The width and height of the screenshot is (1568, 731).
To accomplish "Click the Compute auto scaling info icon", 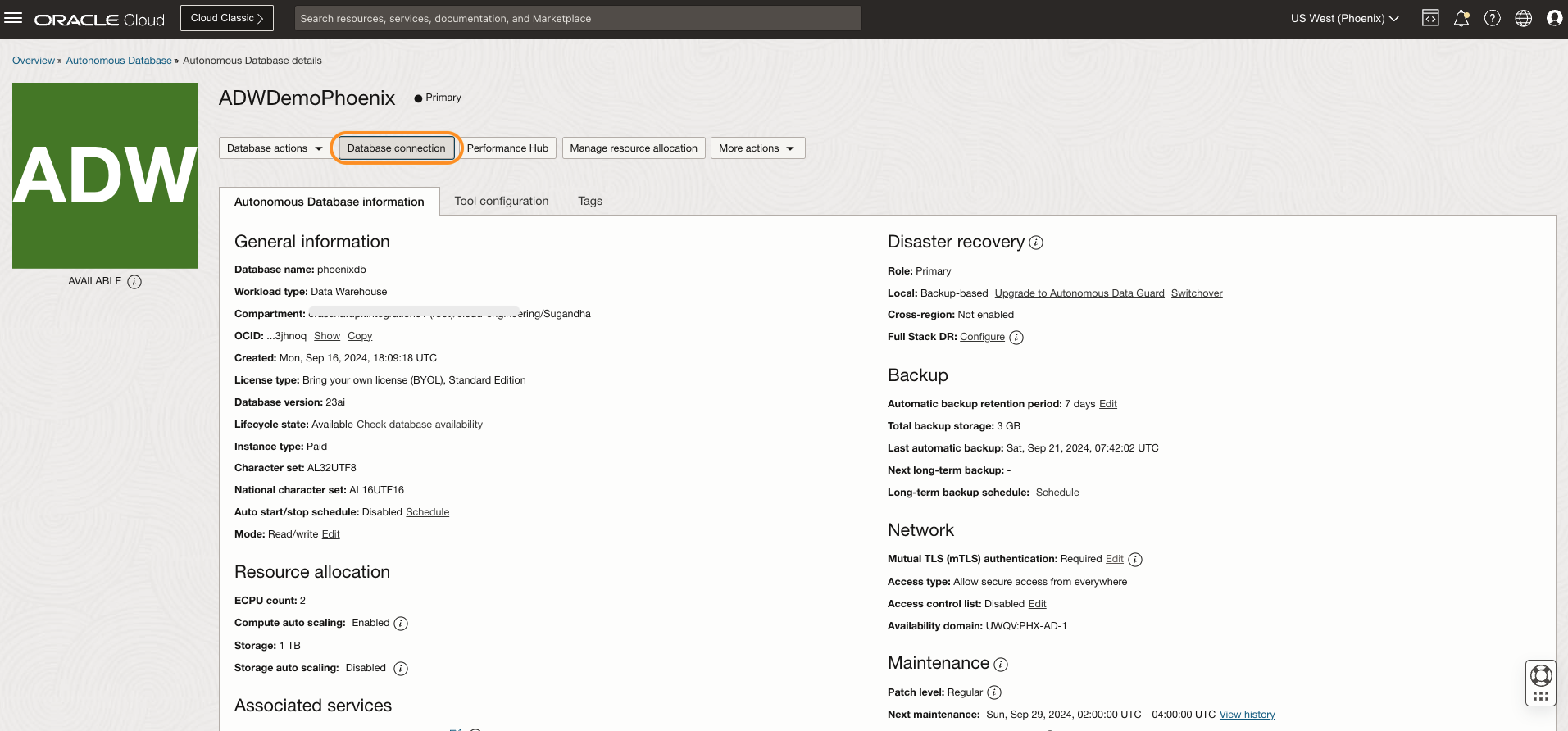I will pyautogui.click(x=401, y=624).
